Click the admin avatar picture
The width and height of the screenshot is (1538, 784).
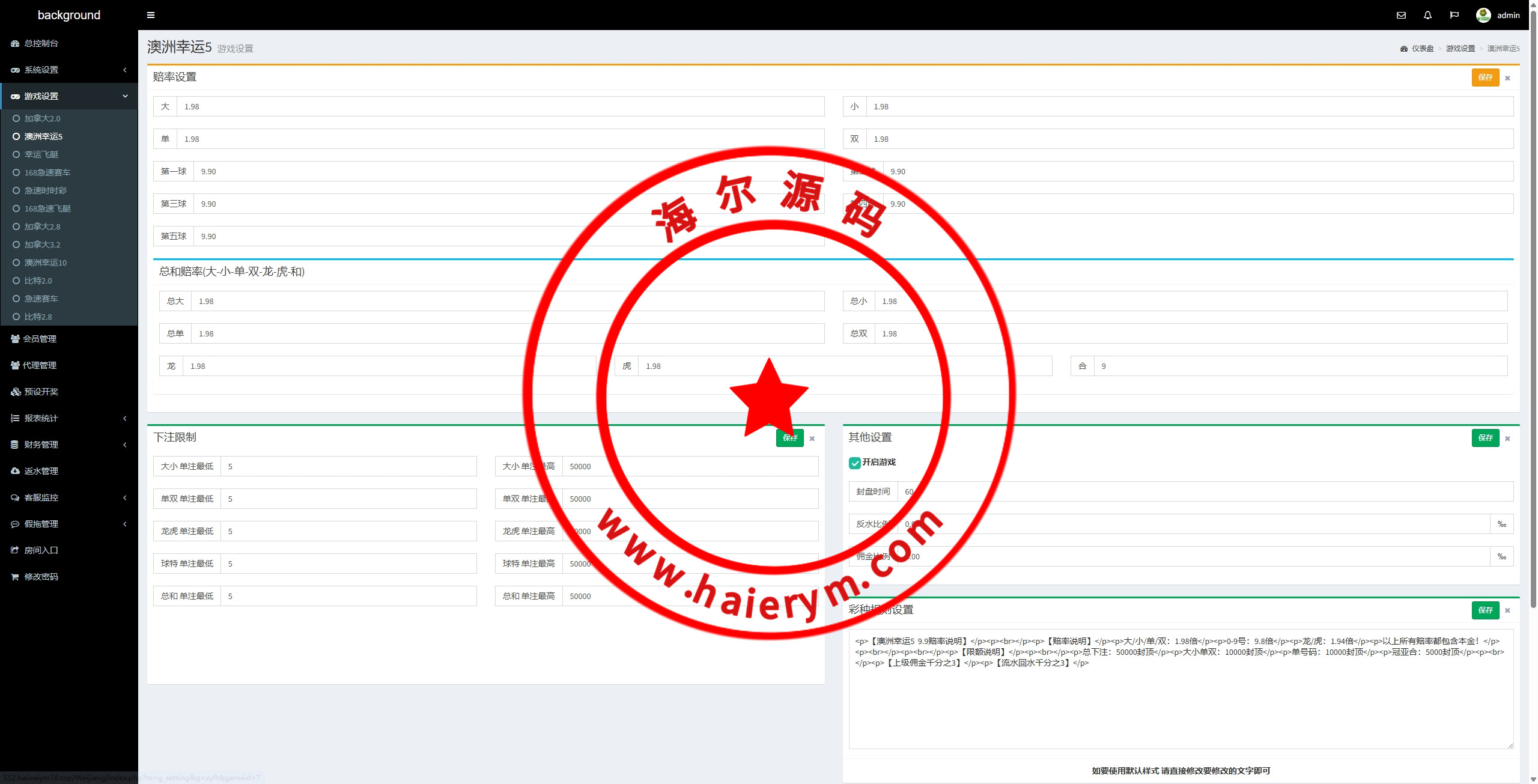(1483, 15)
